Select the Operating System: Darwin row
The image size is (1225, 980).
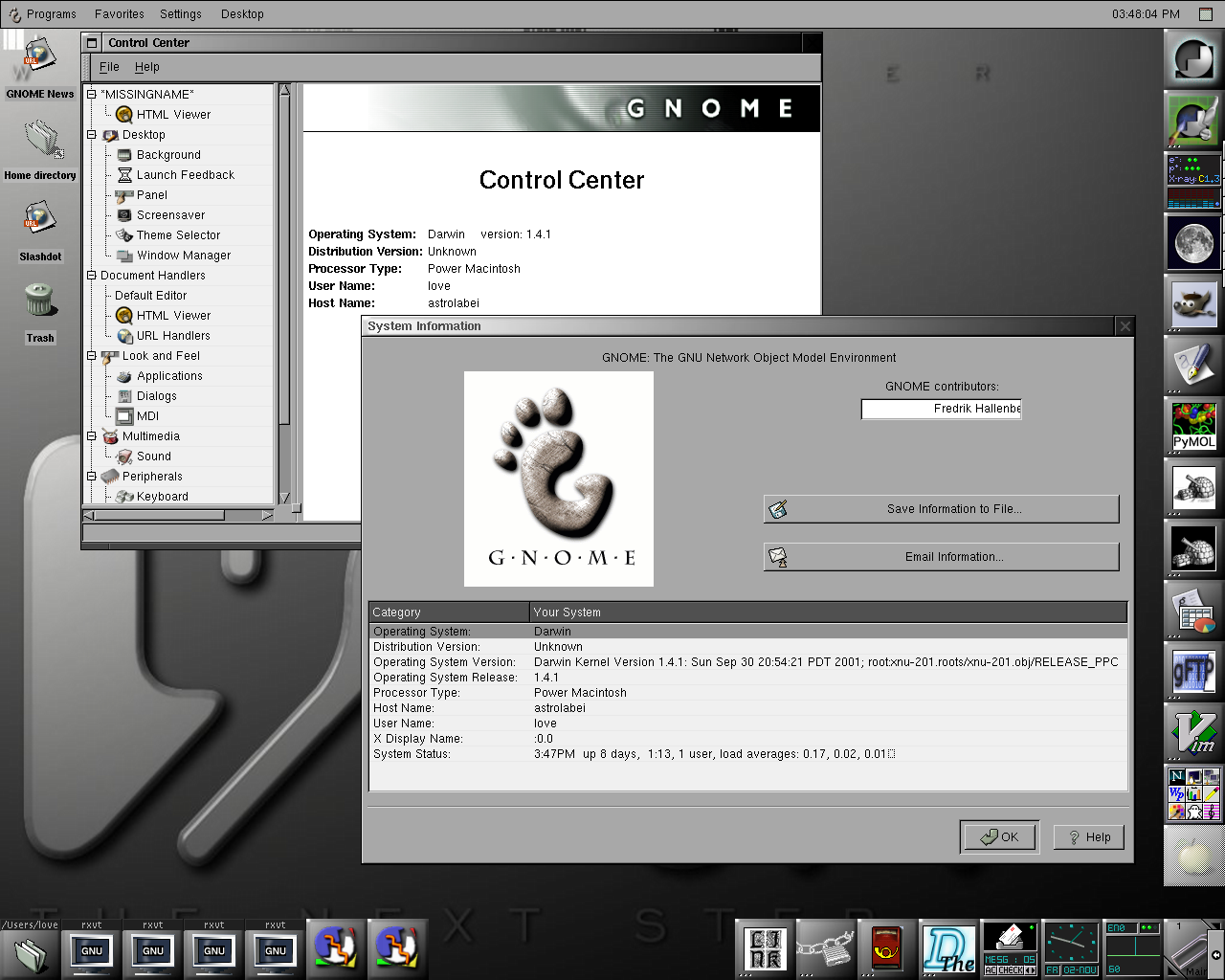pyautogui.click(x=748, y=632)
